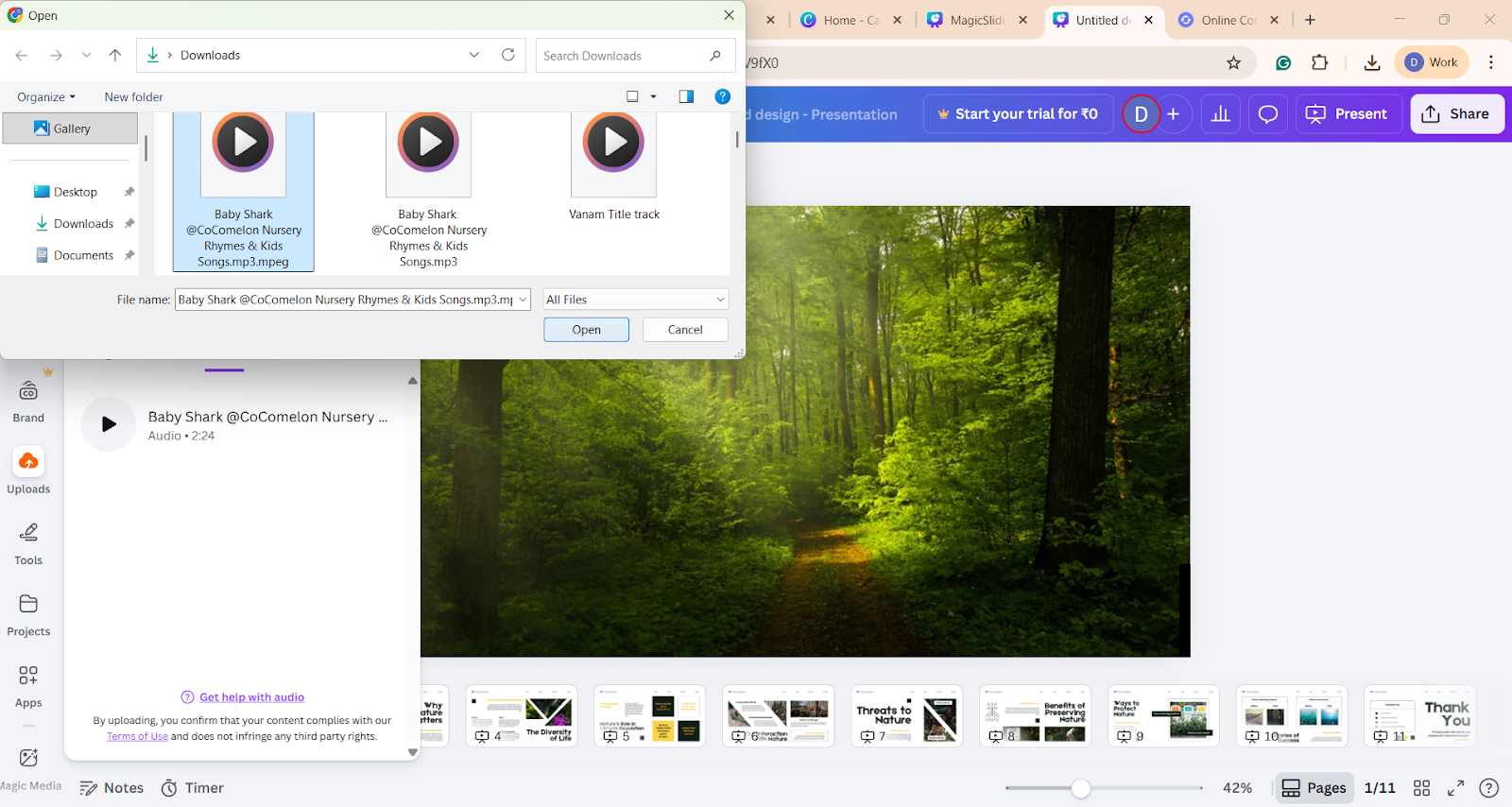The width and height of the screenshot is (1512, 807).
Task: Bookmark page with star icon
Action: tap(1233, 63)
